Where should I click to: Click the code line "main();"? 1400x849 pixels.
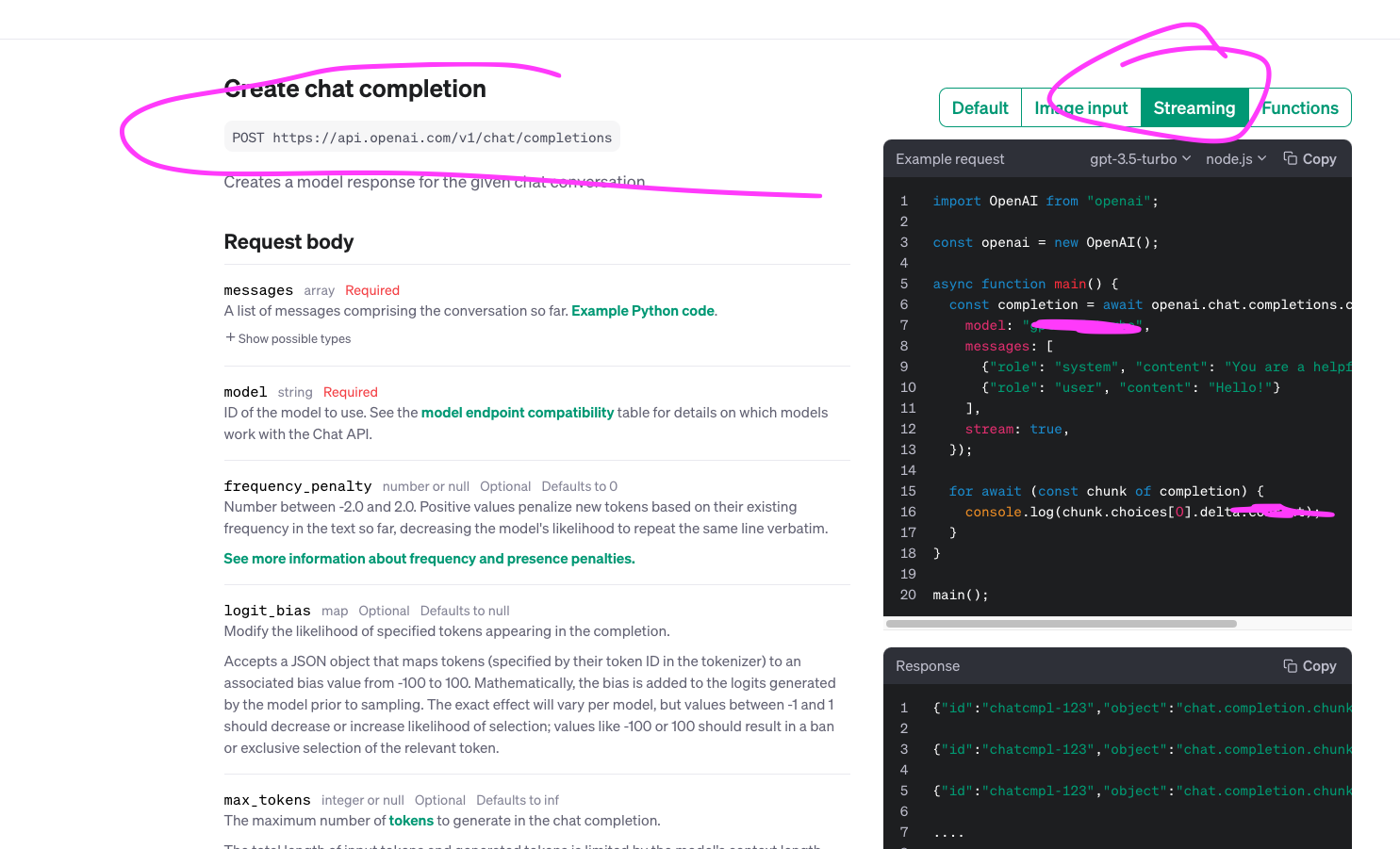[961, 595]
